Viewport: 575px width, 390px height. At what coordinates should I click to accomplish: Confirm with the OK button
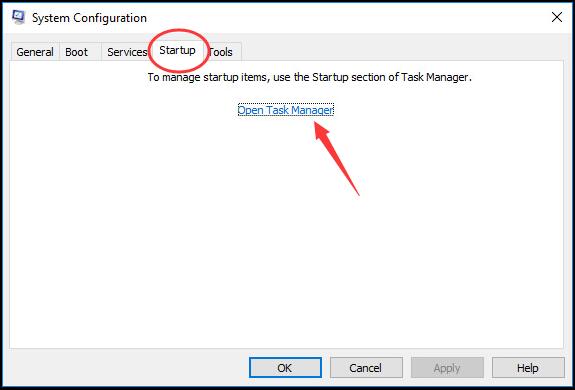285,368
